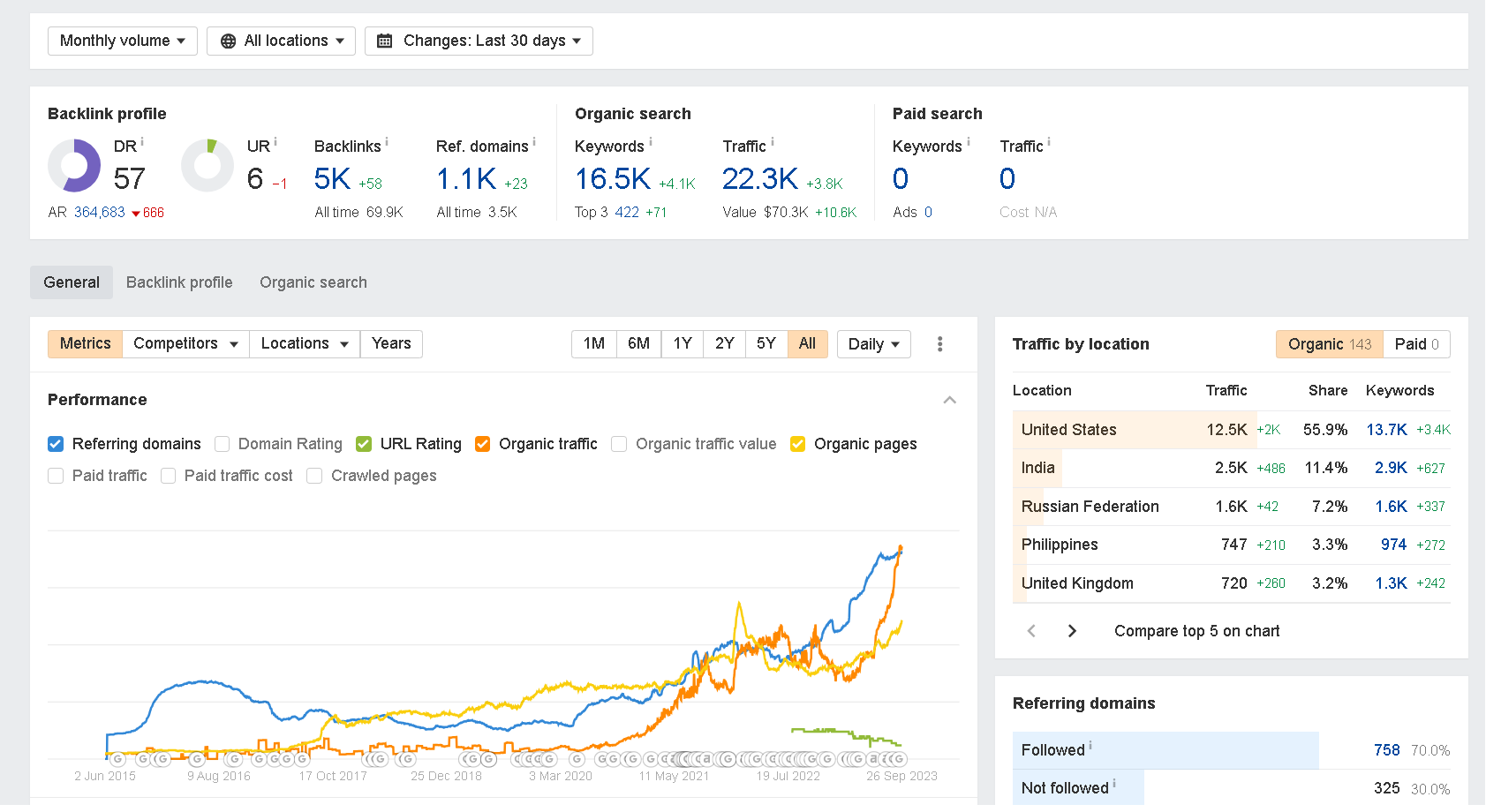Switch to the Organic search tab

313,282
